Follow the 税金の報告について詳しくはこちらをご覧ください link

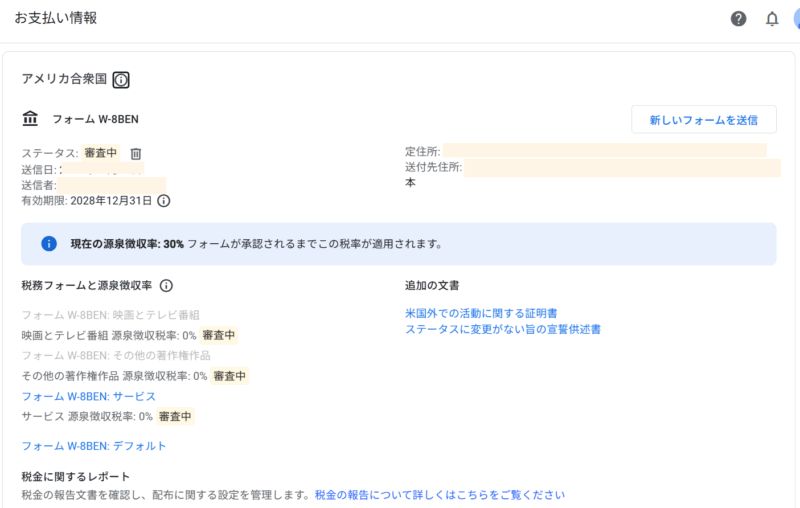tap(439, 495)
